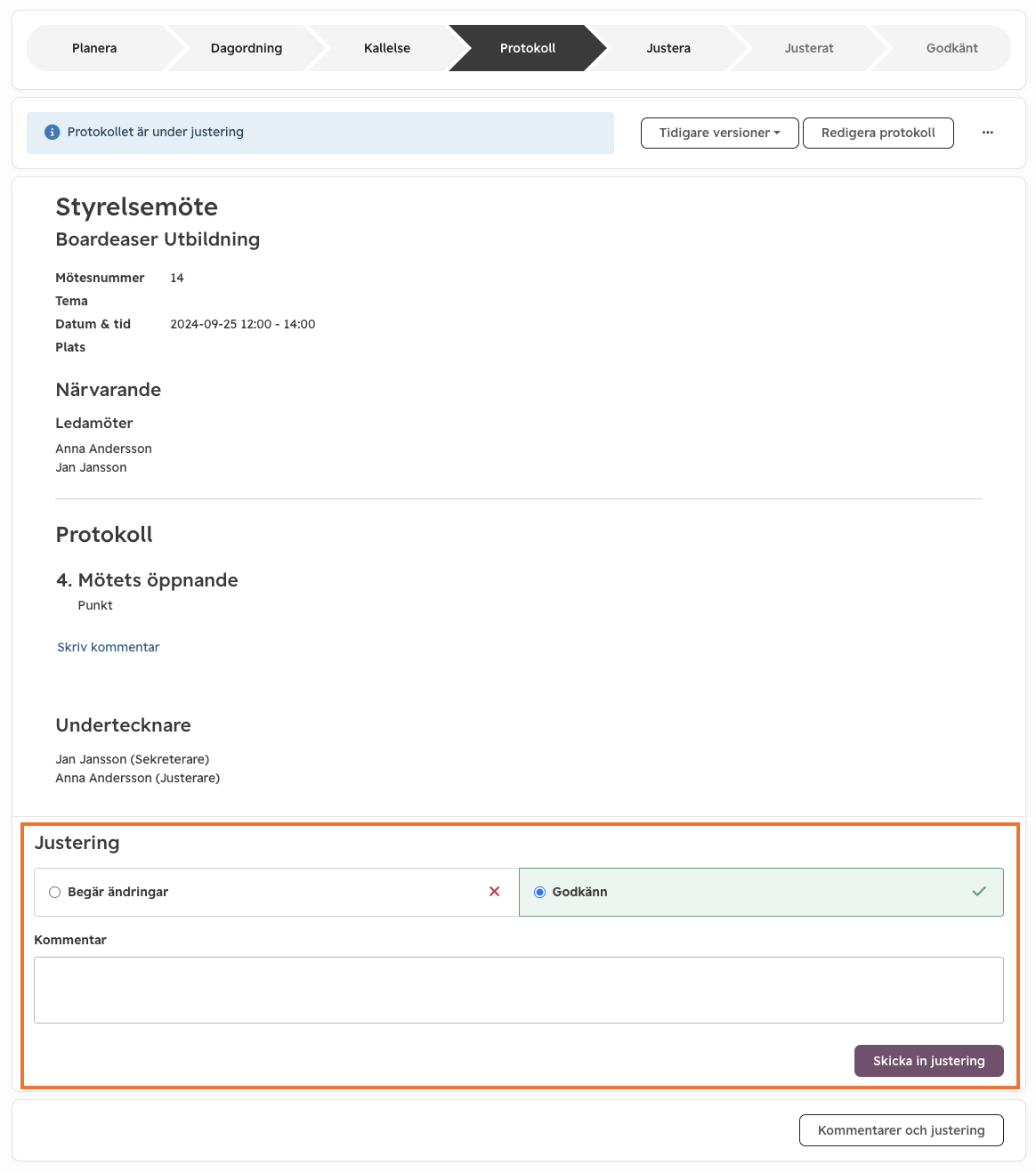Screen dimensions: 1036x1173
Task: Click the Skriv kommentar link
Action: click(x=109, y=647)
